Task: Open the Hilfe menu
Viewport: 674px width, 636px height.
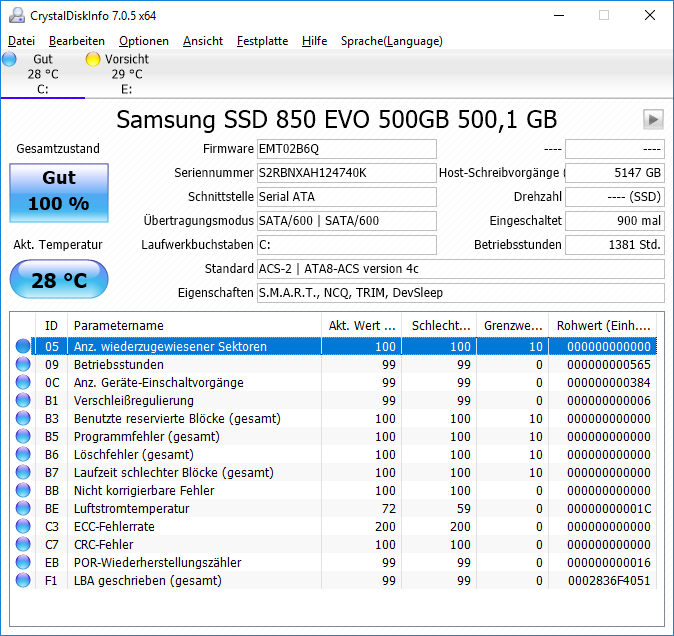Action: coord(315,41)
